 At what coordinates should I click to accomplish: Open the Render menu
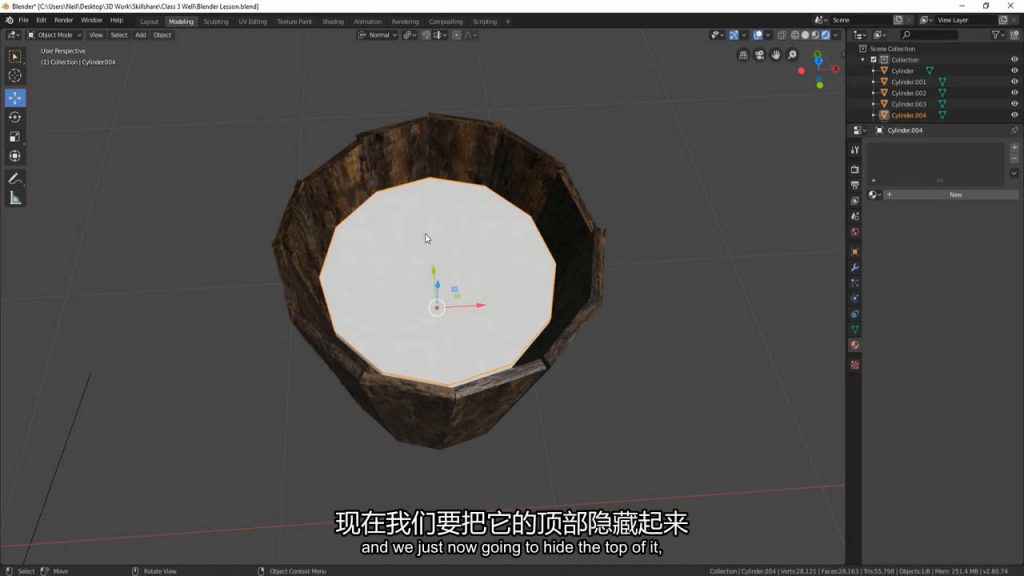63,20
